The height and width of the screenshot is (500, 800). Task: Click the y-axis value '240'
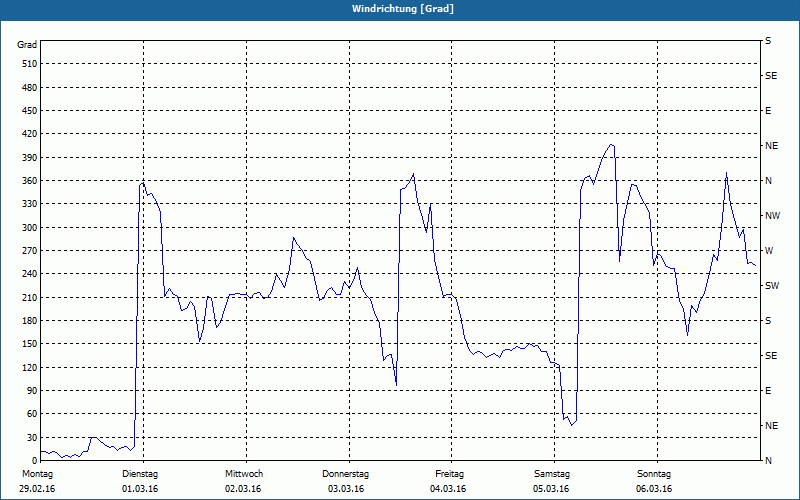pyautogui.click(x=30, y=274)
